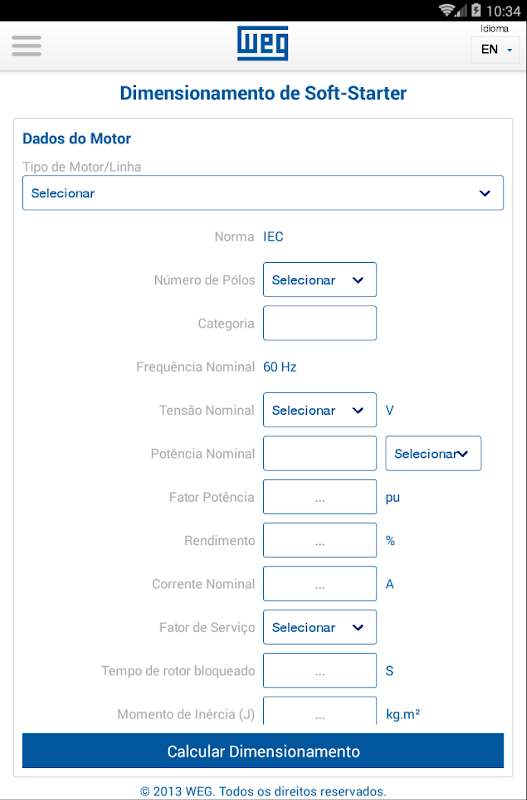
Task: Tap the 2013 WEG copyright footer text
Action: coord(263,791)
